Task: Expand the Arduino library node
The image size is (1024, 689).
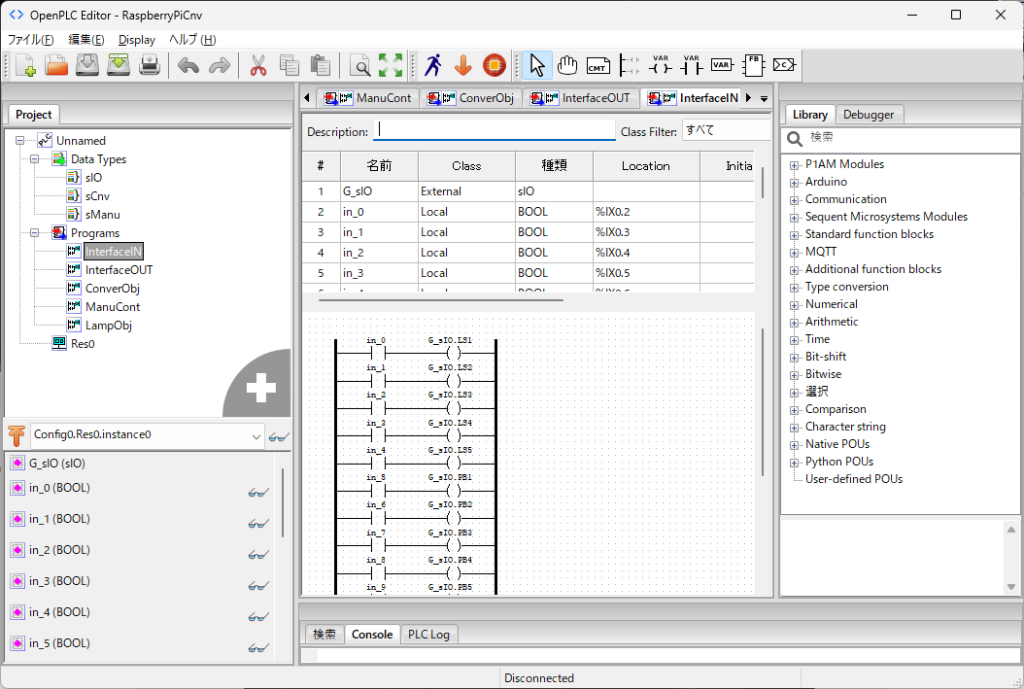Action: coord(794,183)
